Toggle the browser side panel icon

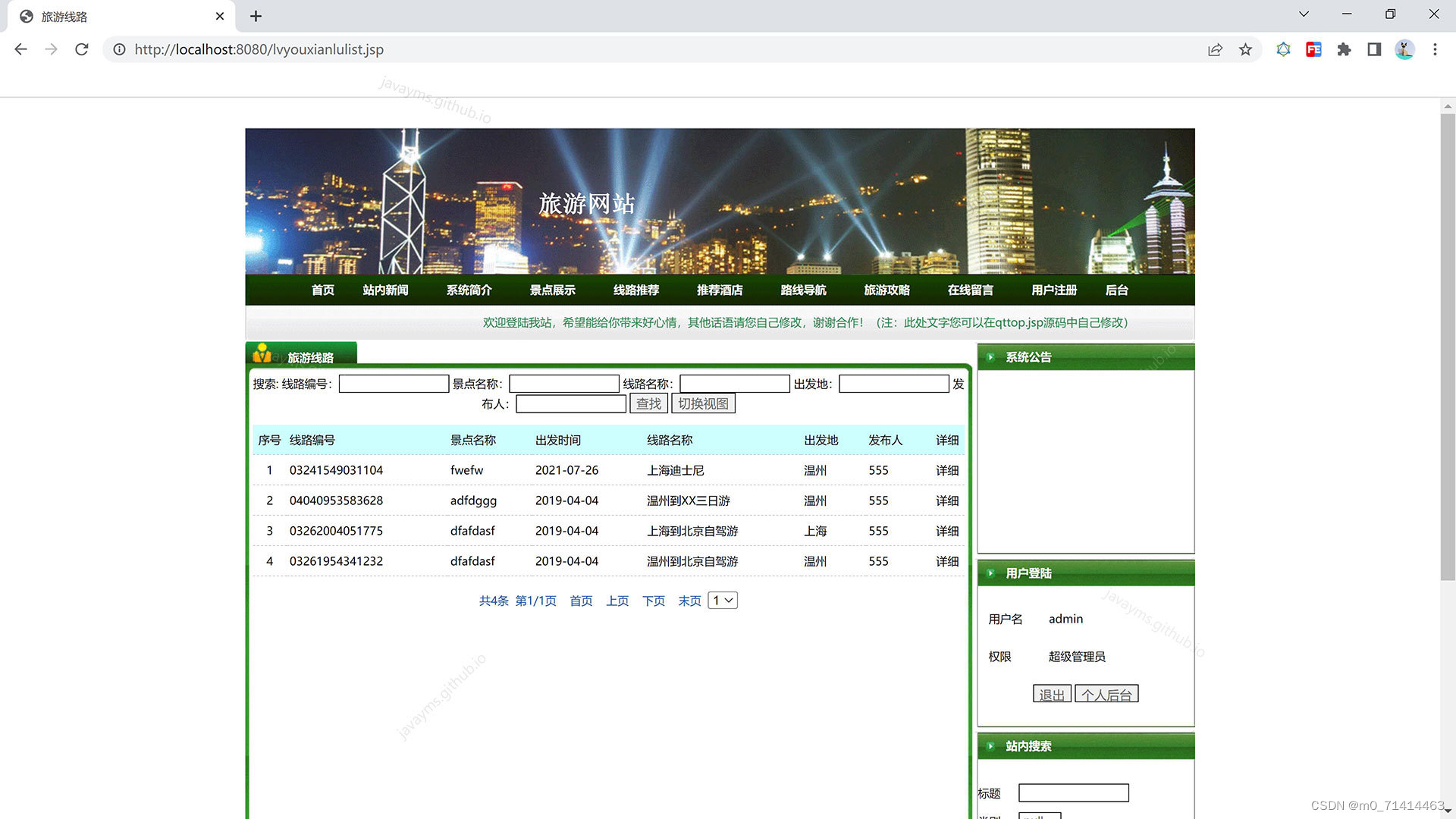point(1374,49)
